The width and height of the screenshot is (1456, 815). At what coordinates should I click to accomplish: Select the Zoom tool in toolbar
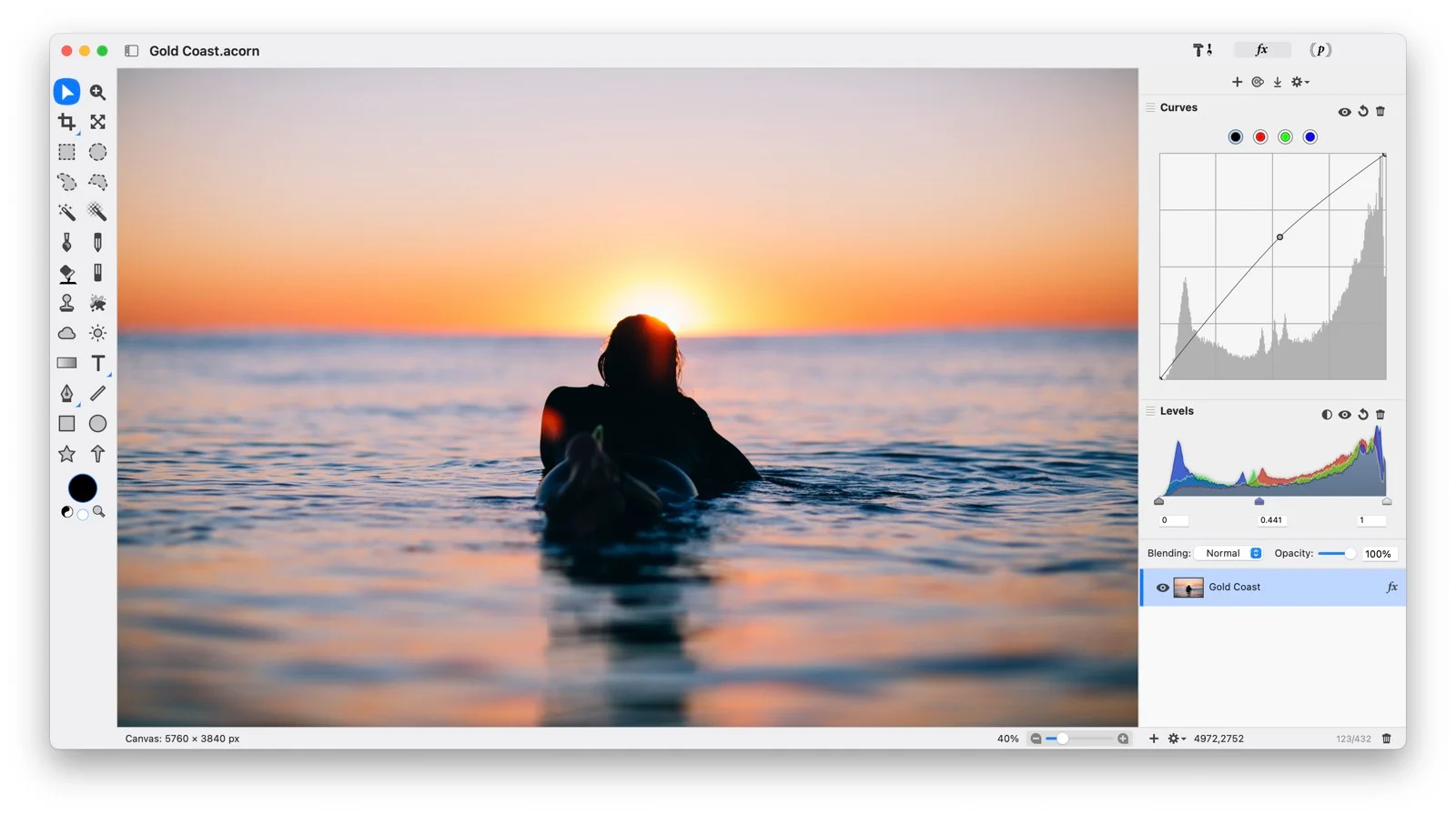pyautogui.click(x=97, y=92)
